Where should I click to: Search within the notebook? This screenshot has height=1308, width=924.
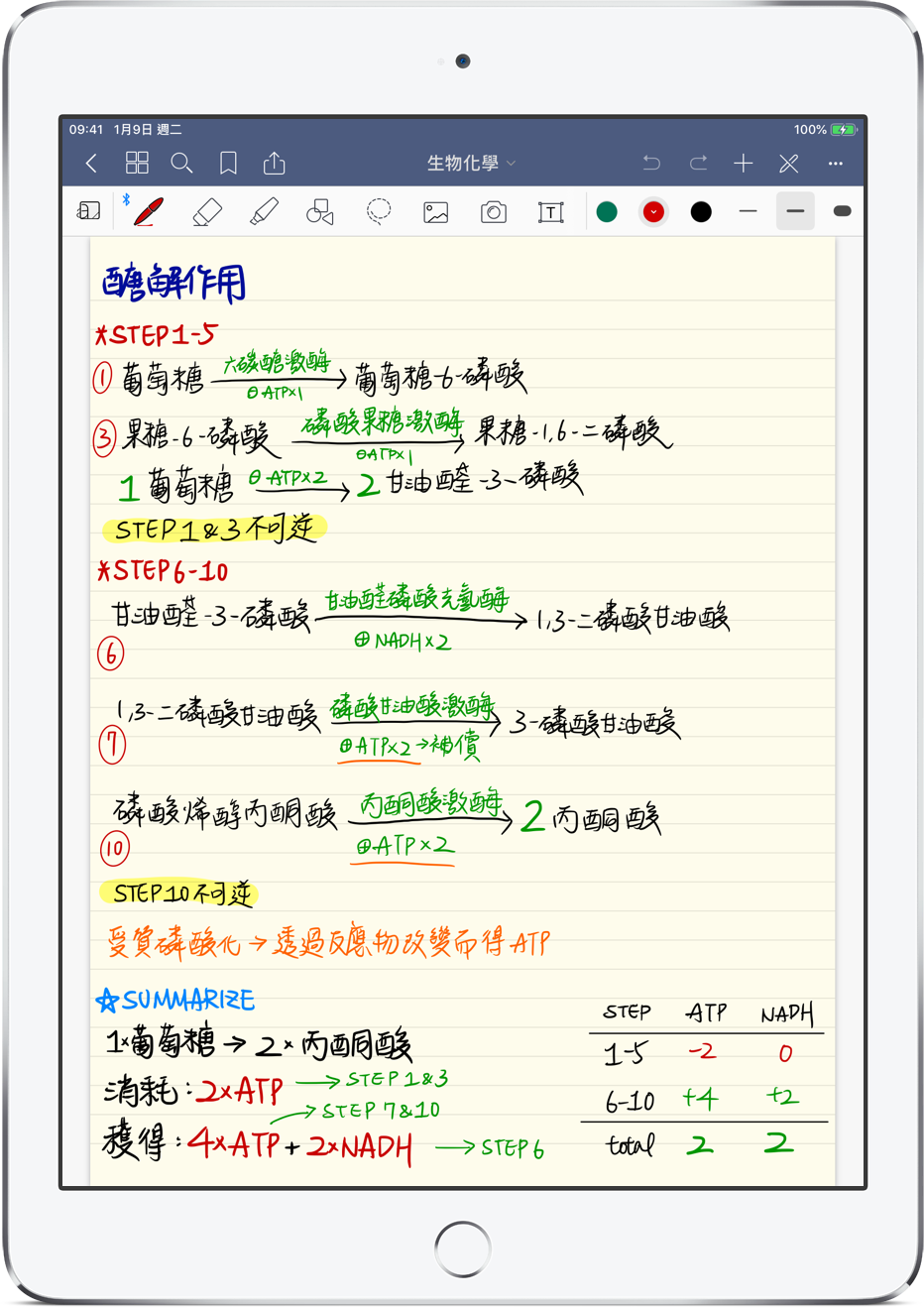(x=181, y=163)
